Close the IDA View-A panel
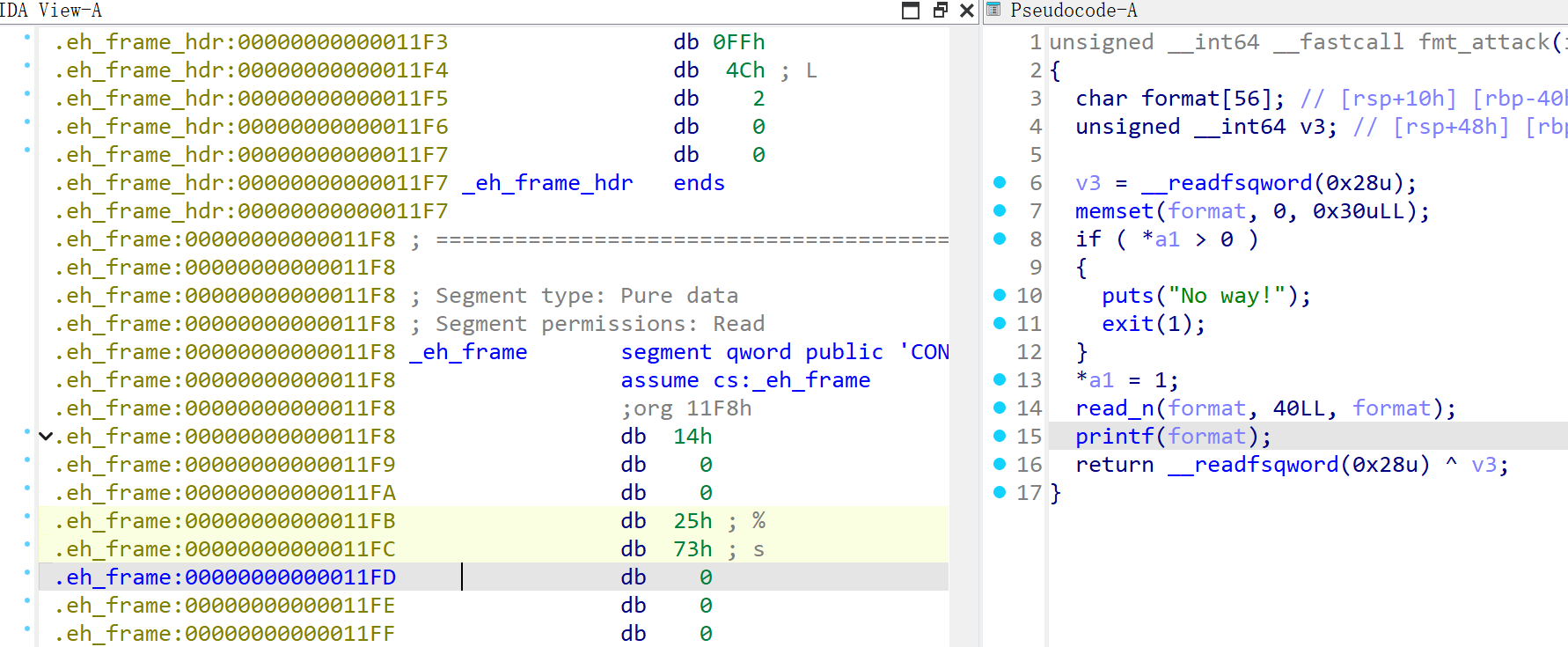 coord(966,11)
